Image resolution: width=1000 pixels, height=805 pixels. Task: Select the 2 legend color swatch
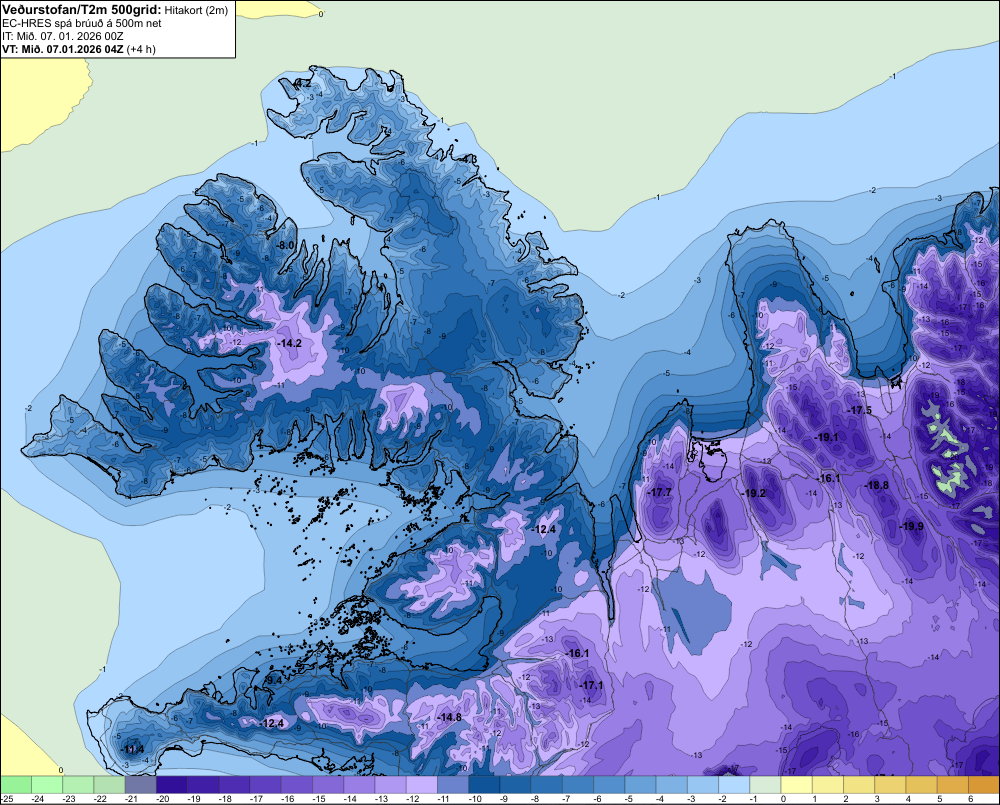pos(859,784)
